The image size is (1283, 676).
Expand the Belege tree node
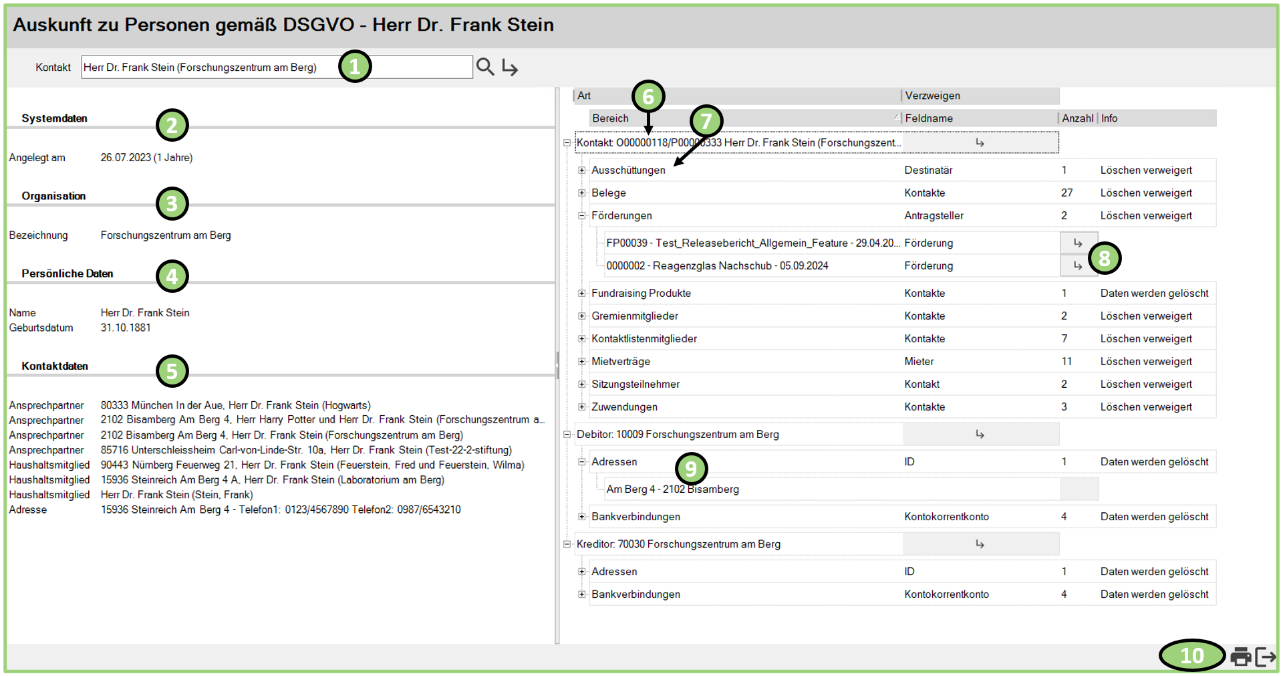(x=582, y=193)
